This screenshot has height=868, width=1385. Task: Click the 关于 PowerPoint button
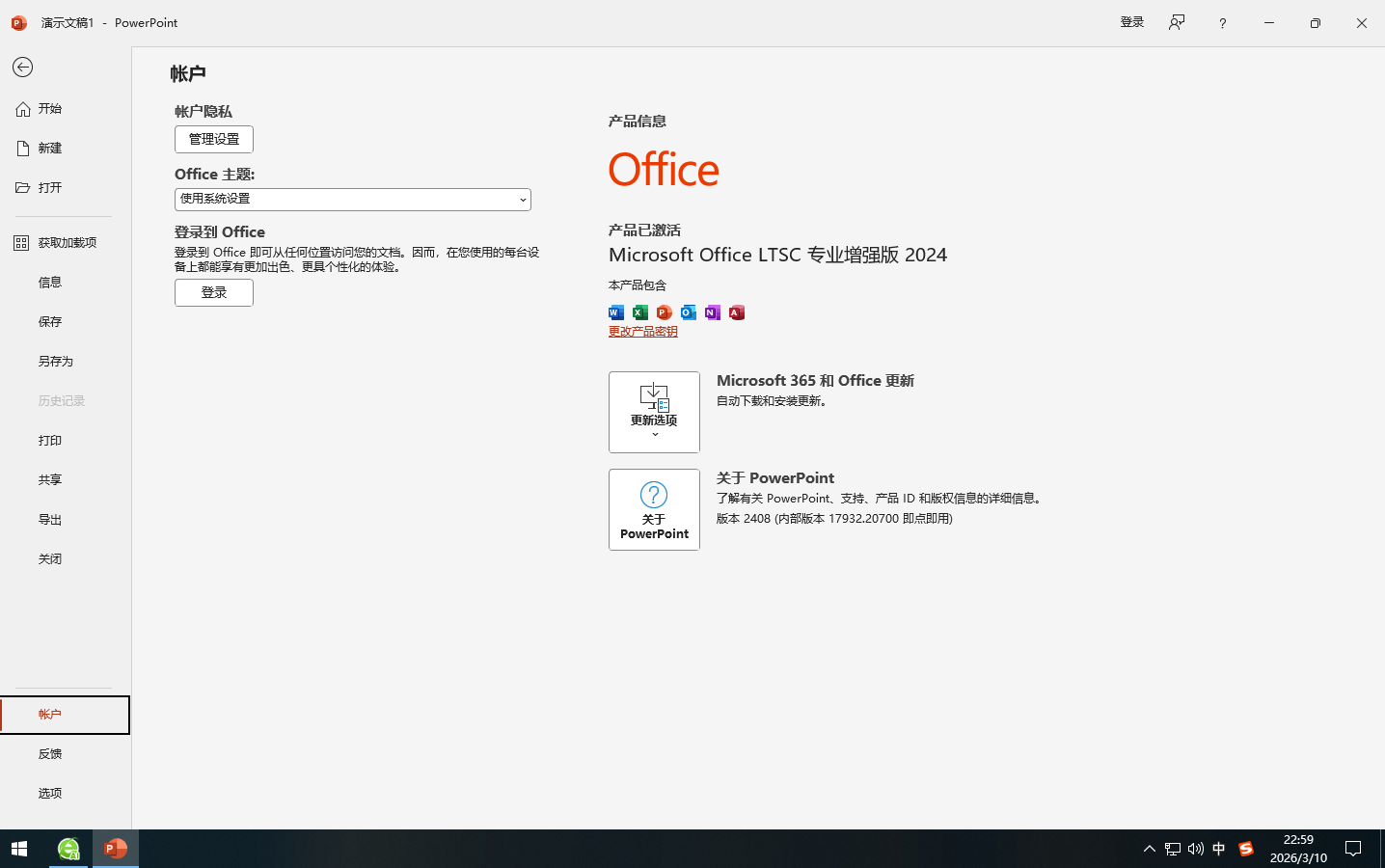(x=654, y=509)
